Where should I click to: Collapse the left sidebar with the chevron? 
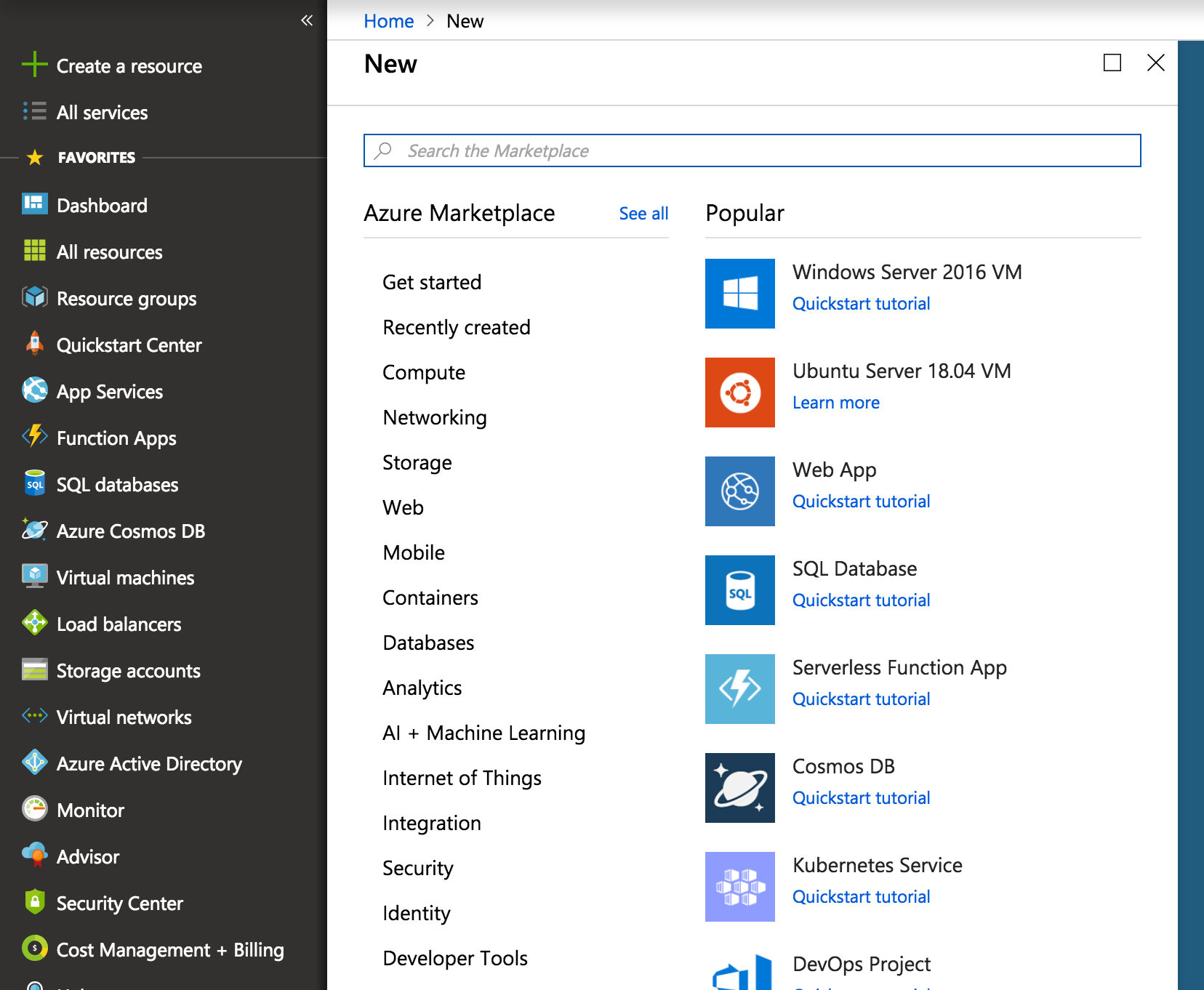click(x=306, y=20)
